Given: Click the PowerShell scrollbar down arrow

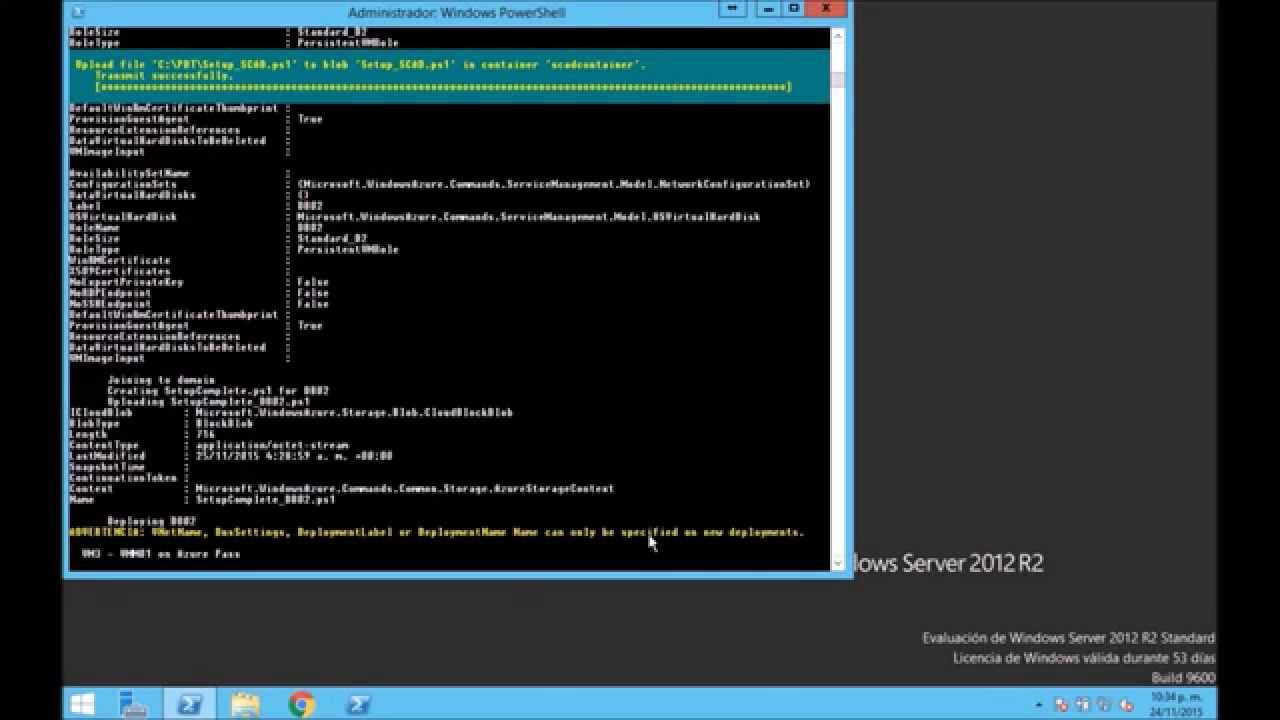Looking at the screenshot, I should pos(838,563).
